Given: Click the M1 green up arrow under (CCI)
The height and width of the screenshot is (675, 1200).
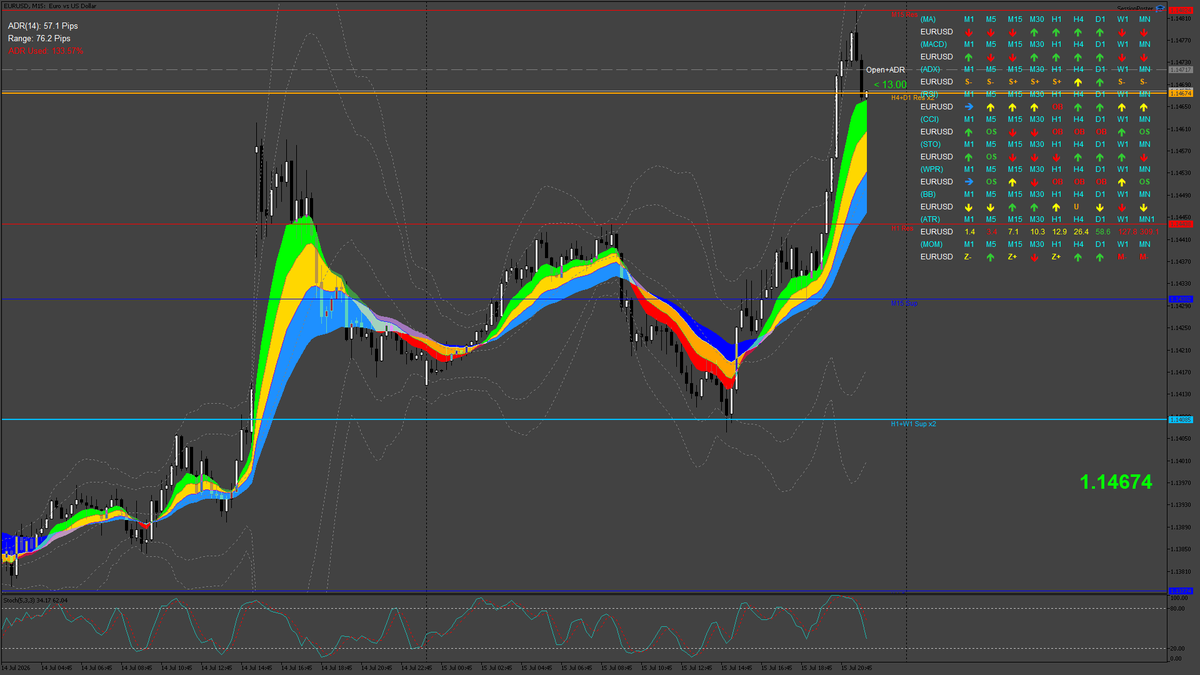Looking at the screenshot, I should point(969,132).
